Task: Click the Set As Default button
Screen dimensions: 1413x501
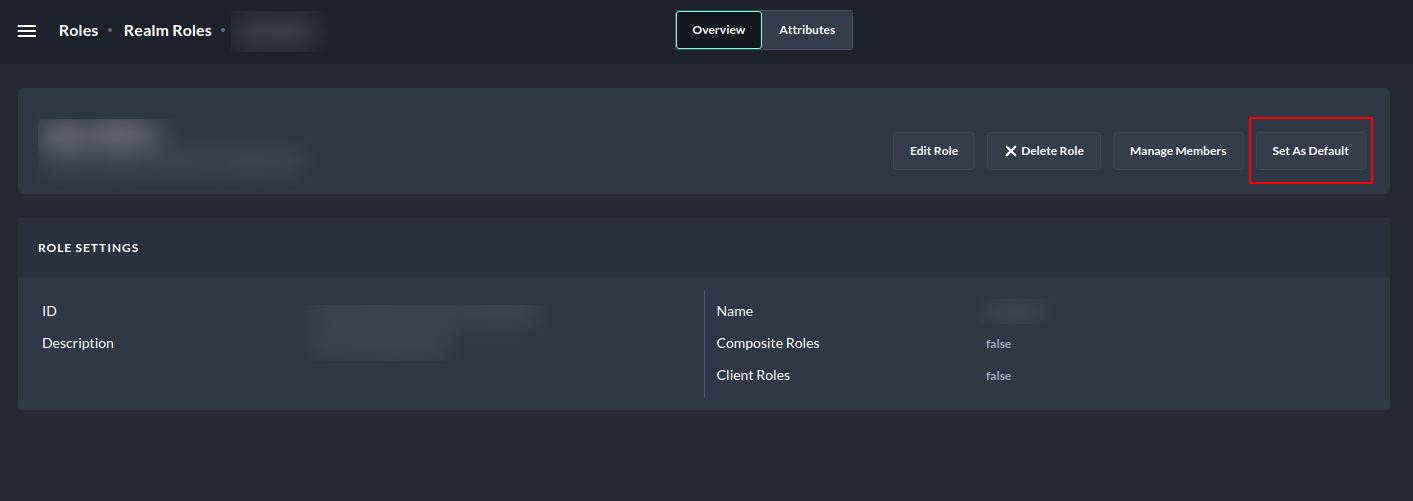Action: [1310, 151]
